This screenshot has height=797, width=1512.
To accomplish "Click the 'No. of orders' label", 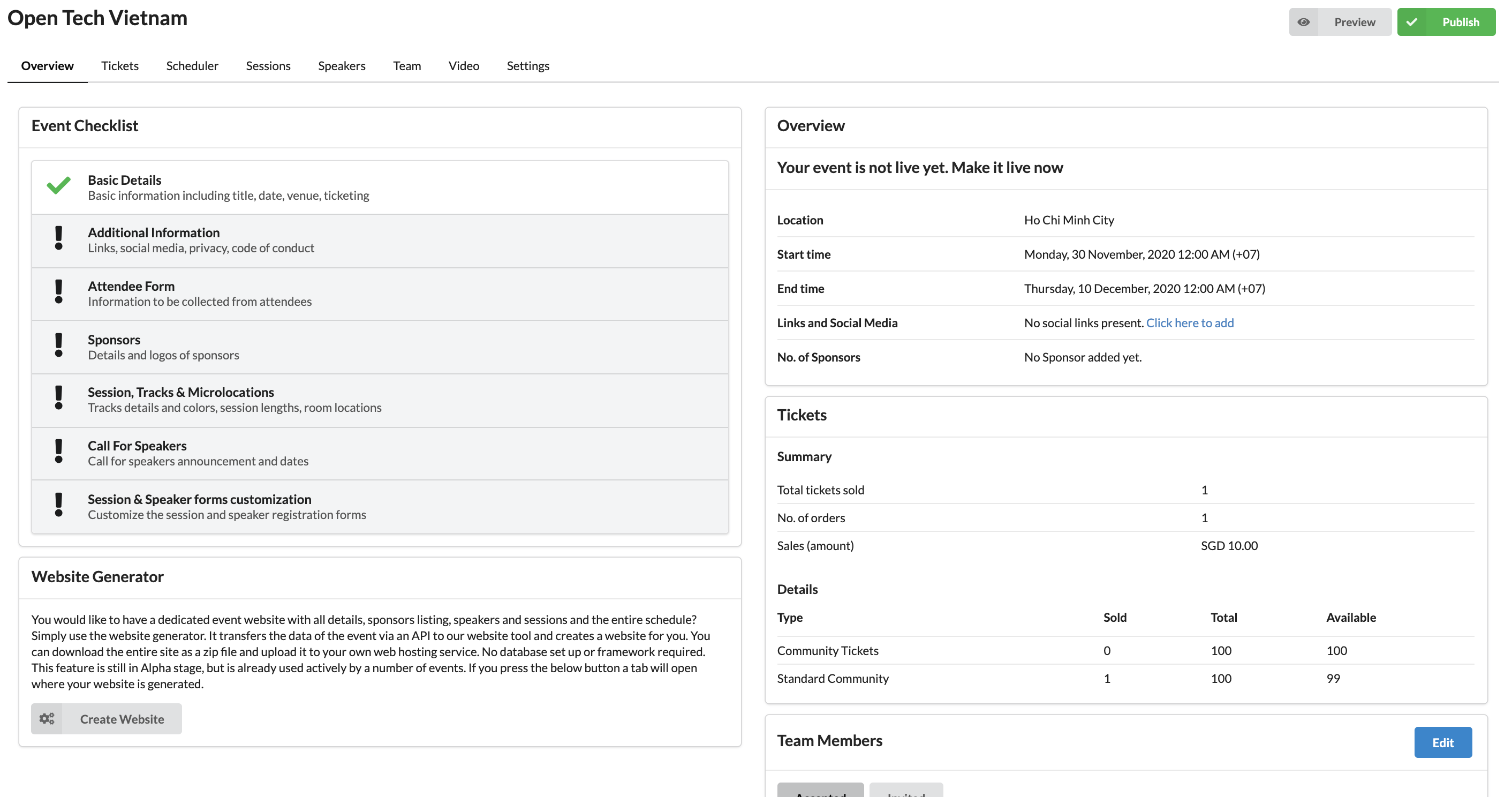I will pyautogui.click(x=811, y=517).
